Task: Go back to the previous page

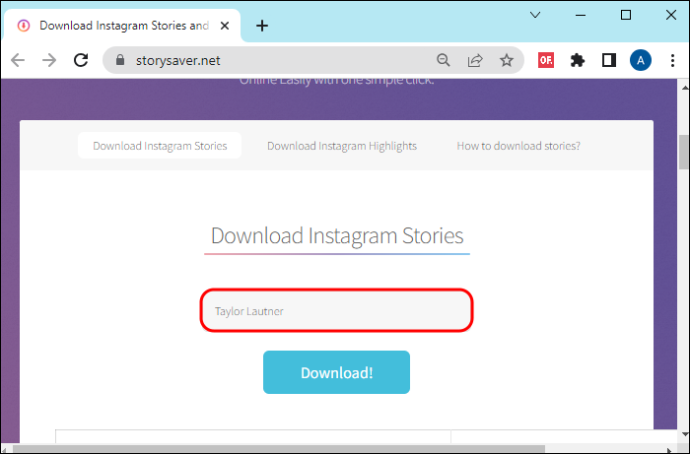Action: click(18, 60)
